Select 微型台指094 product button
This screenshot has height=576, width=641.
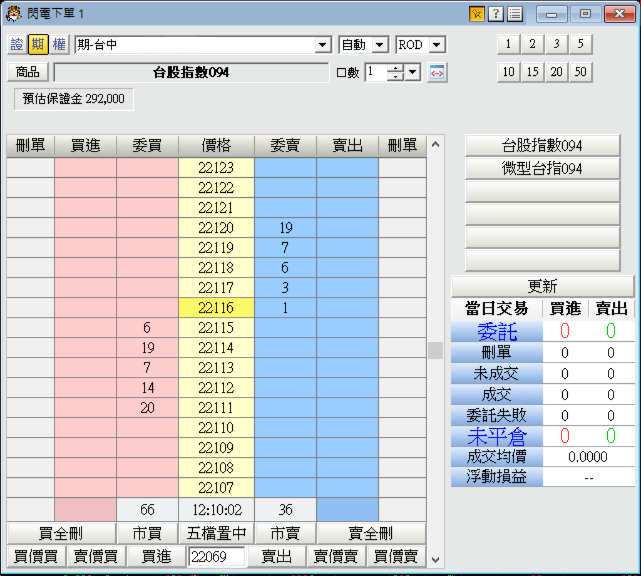(542, 168)
